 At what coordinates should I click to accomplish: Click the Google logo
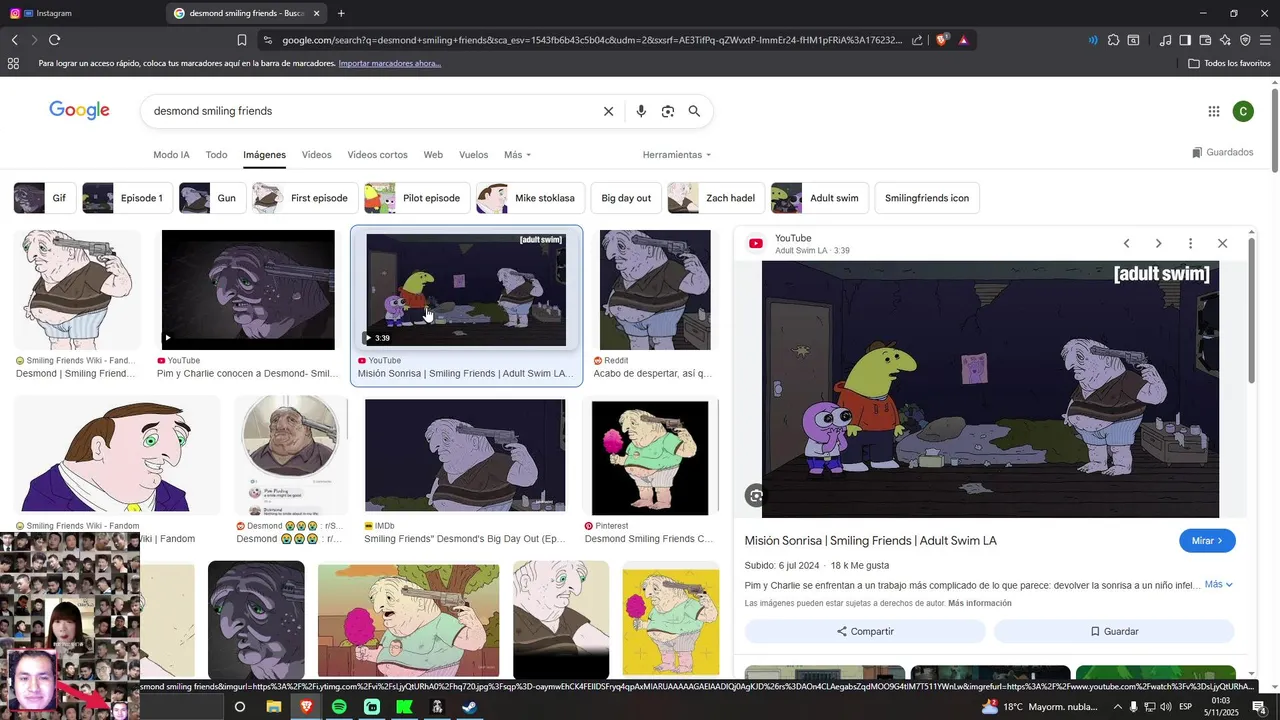click(x=79, y=111)
